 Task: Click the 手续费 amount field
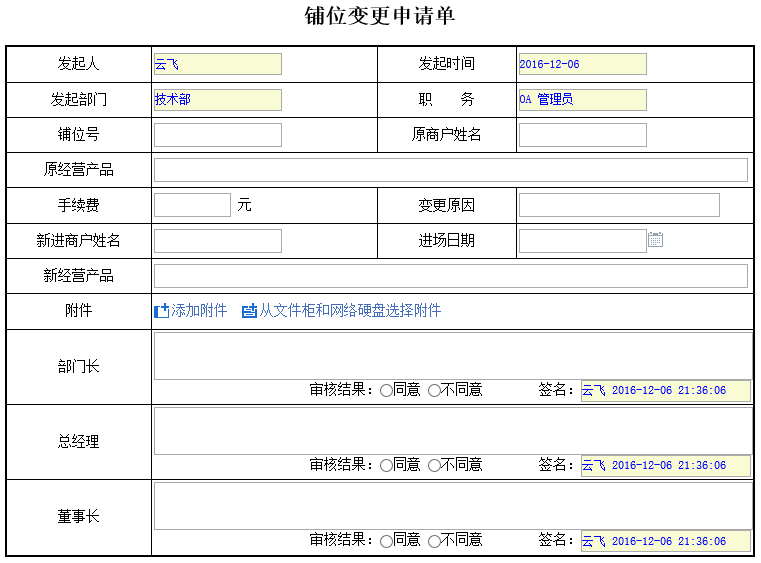click(192, 205)
